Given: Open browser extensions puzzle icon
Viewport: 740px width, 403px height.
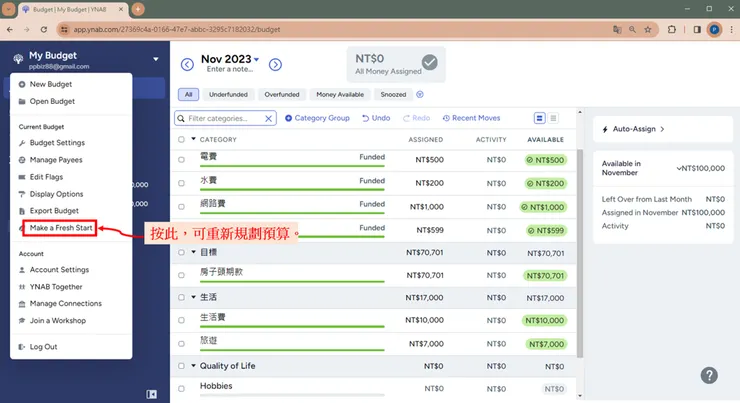Looking at the screenshot, I should [672, 29].
